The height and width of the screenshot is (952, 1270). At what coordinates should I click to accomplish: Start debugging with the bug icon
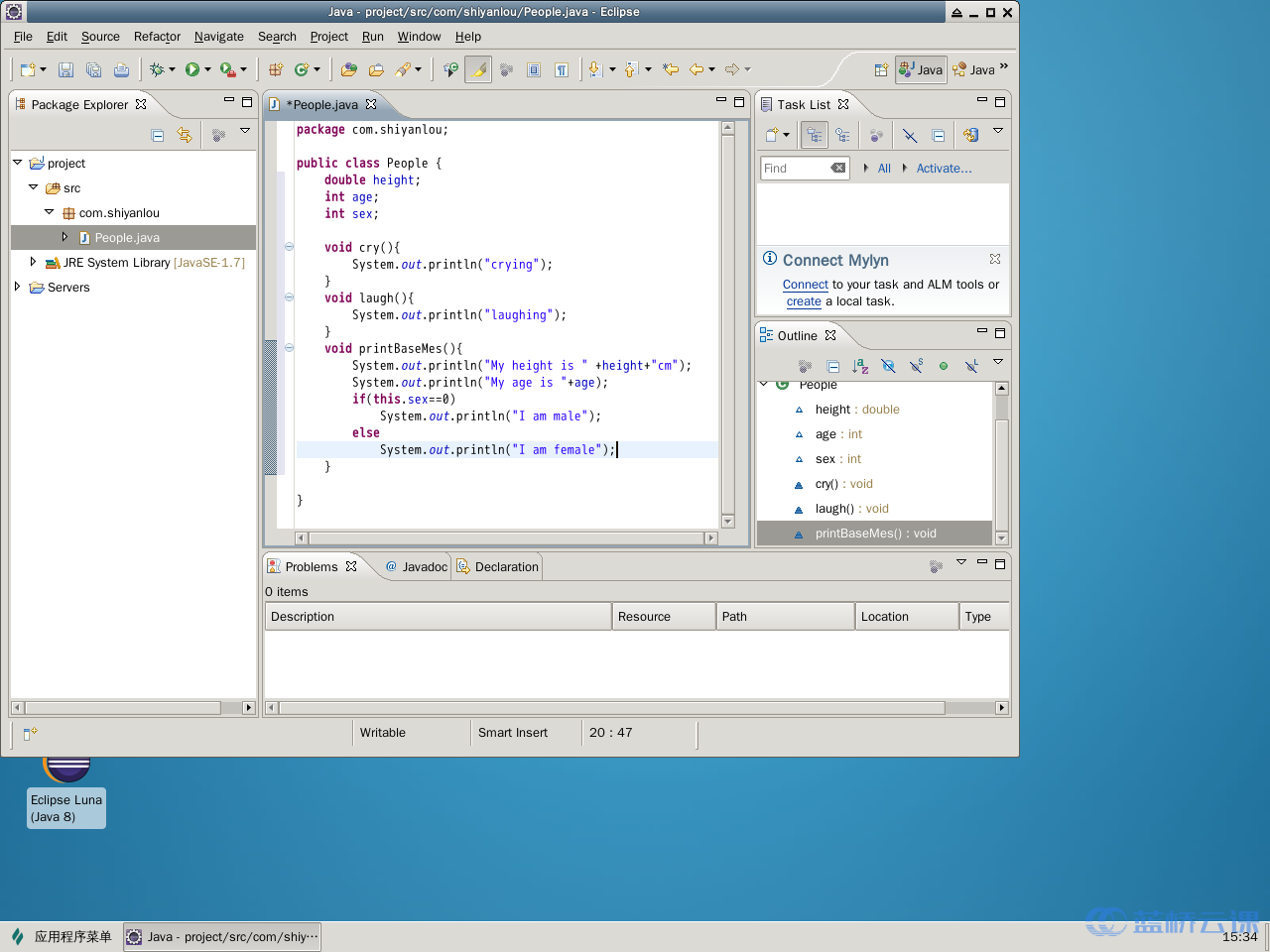[157, 69]
